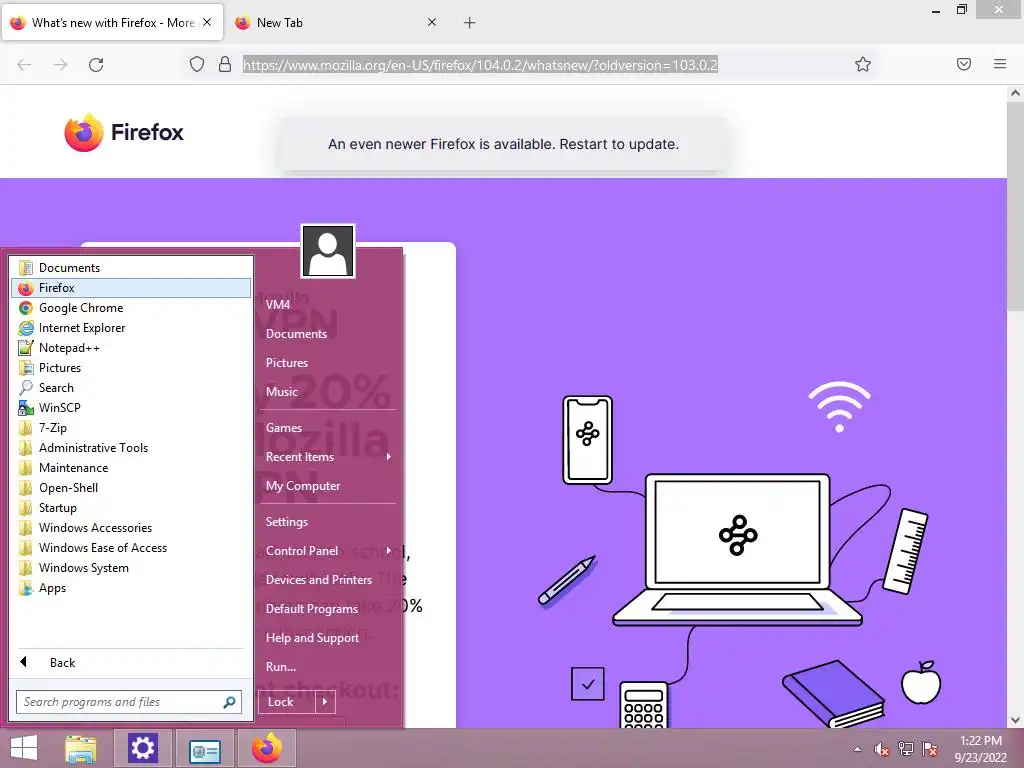Expand the Open-Shell folder
This screenshot has width=1024, height=768.
tap(131, 488)
